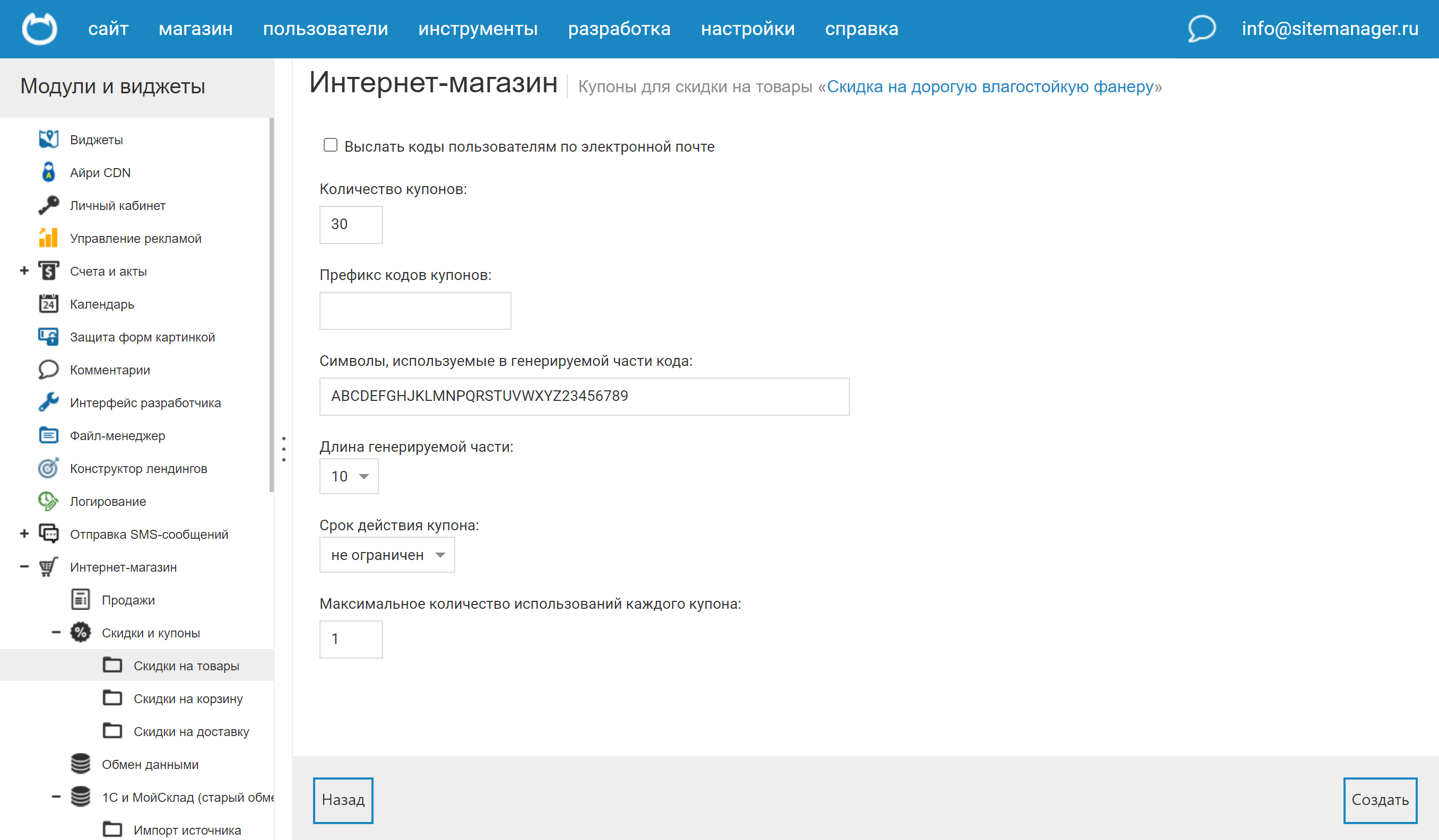Select the Комментарии speech bubble icon
This screenshot has height=840, width=1439.
pyautogui.click(x=49, y=369)
